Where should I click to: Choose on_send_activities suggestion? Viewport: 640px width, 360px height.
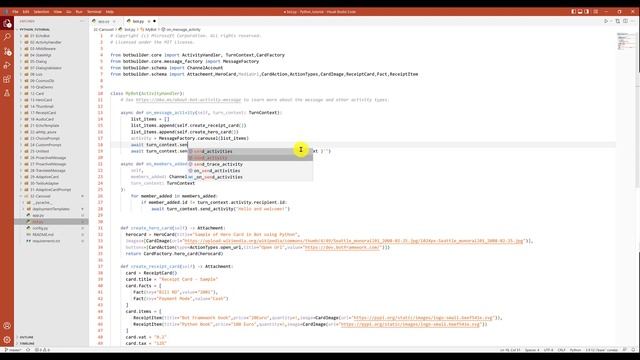[250, 171]
